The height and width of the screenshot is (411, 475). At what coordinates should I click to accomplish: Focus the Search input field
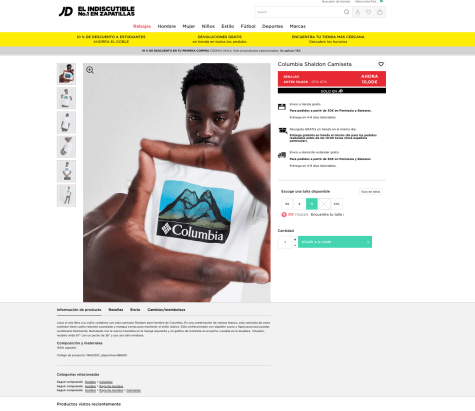[x=299, y=12]
